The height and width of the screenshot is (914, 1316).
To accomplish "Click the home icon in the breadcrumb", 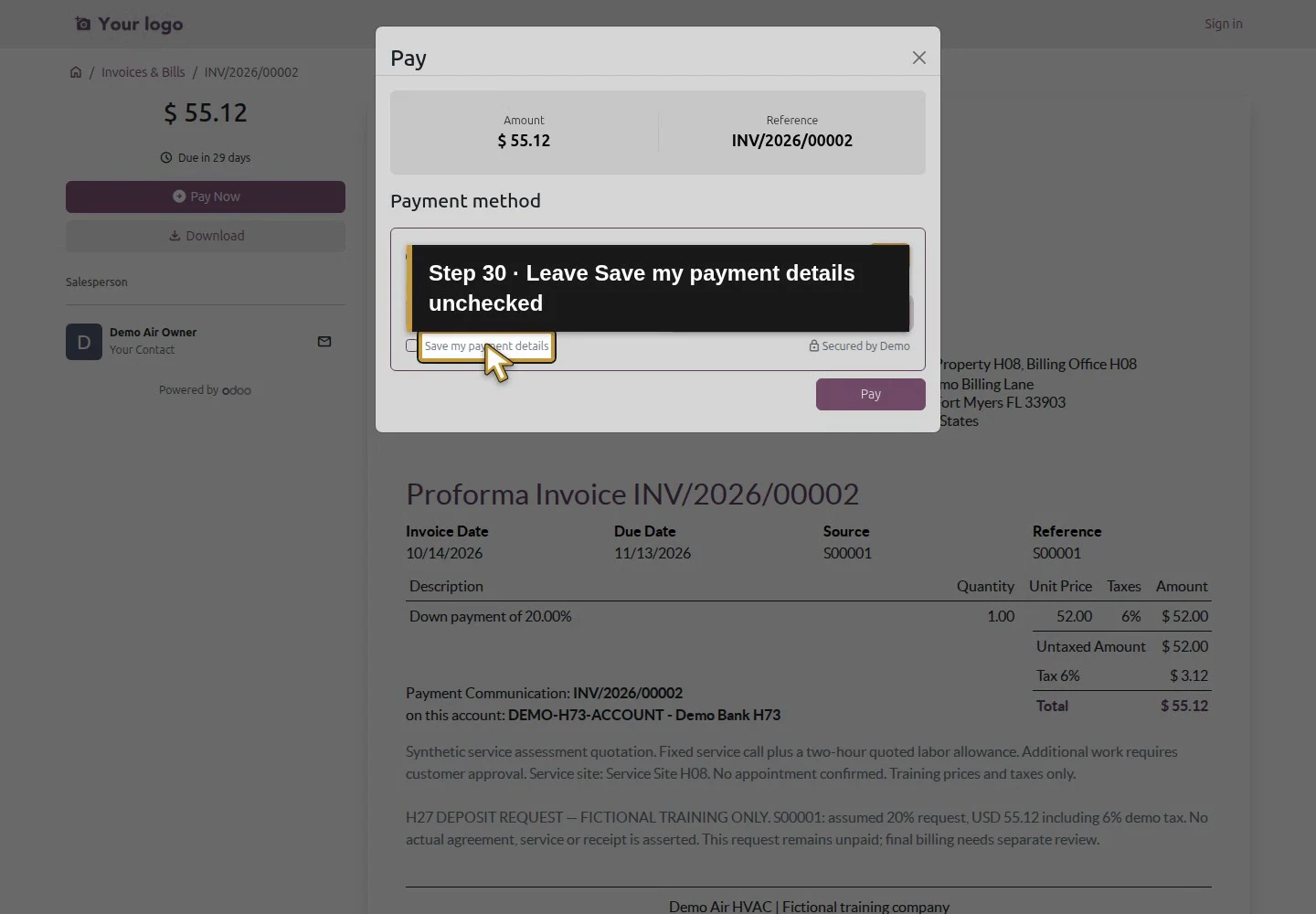I will point(76,72).
